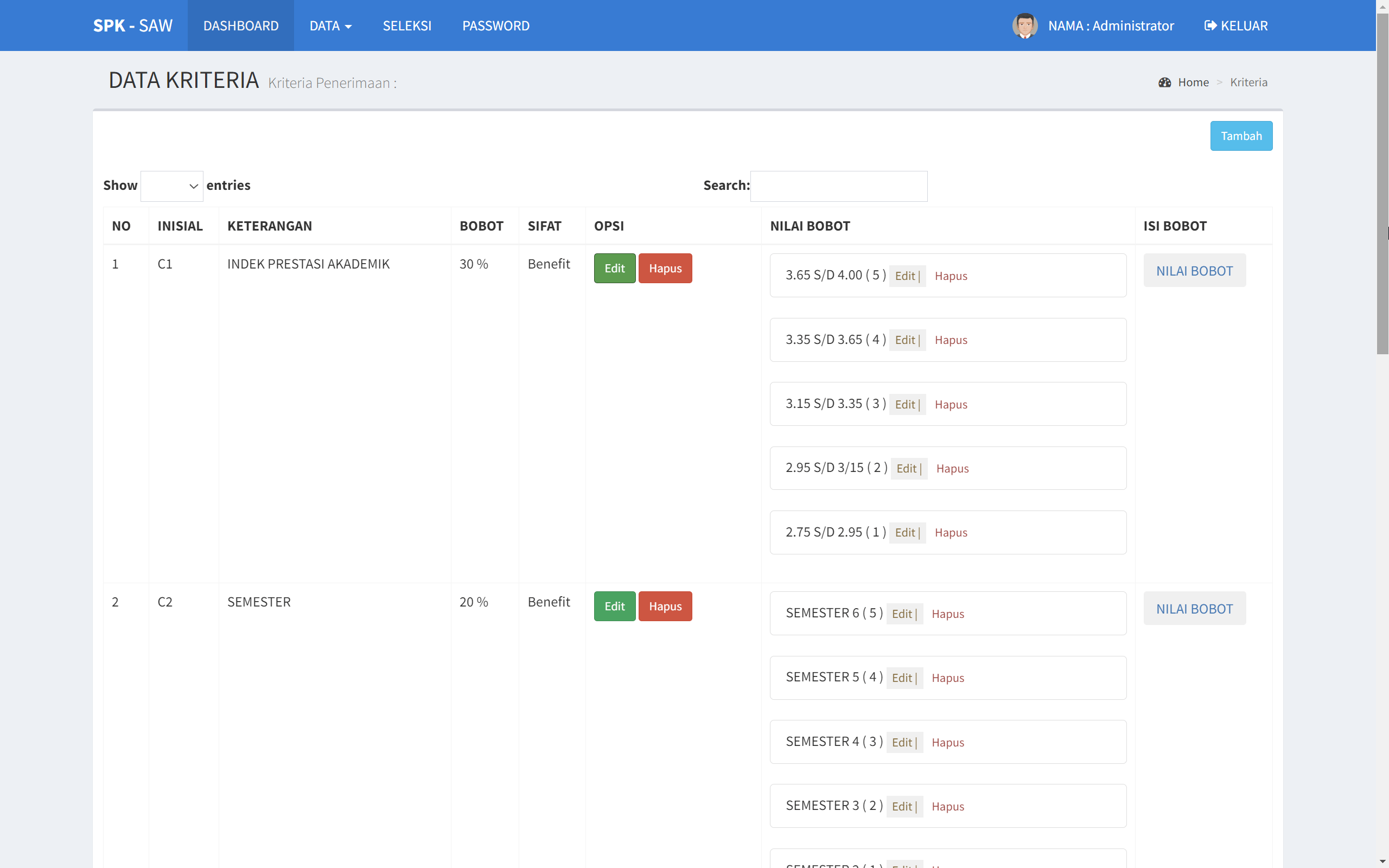Click the administrator avatar icon
Viewport: 1389px width, 868px height.
[x=1025, y=25]
